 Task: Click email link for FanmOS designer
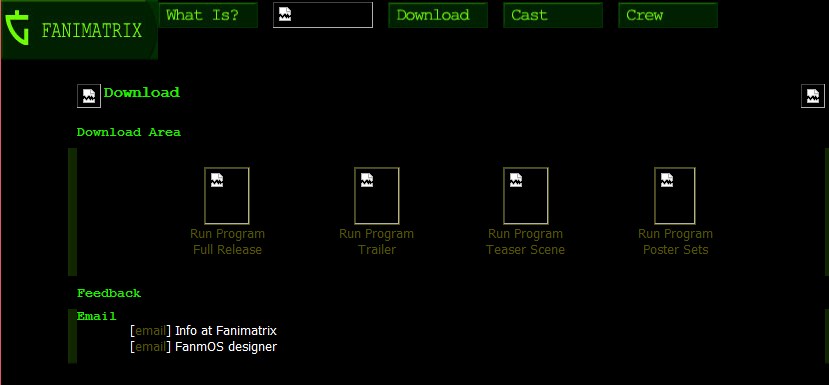click(x=151, y=347)
